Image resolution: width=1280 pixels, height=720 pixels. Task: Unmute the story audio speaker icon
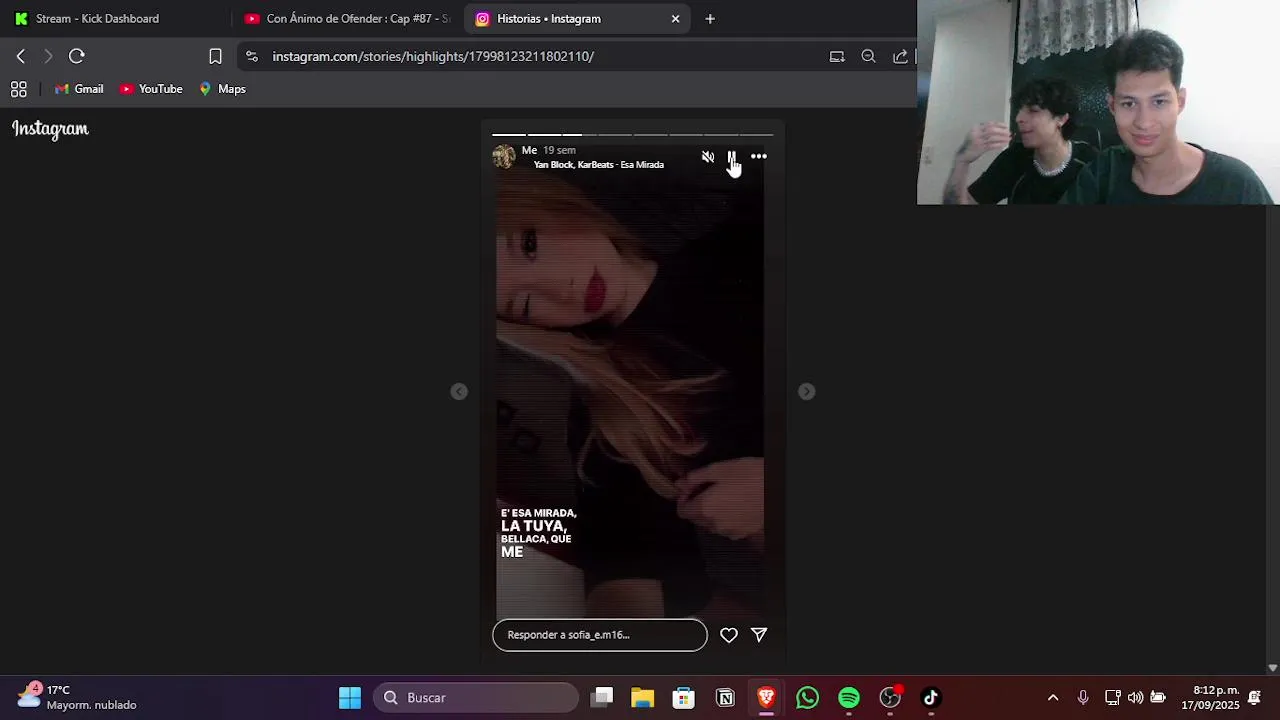tap(708, 157)
